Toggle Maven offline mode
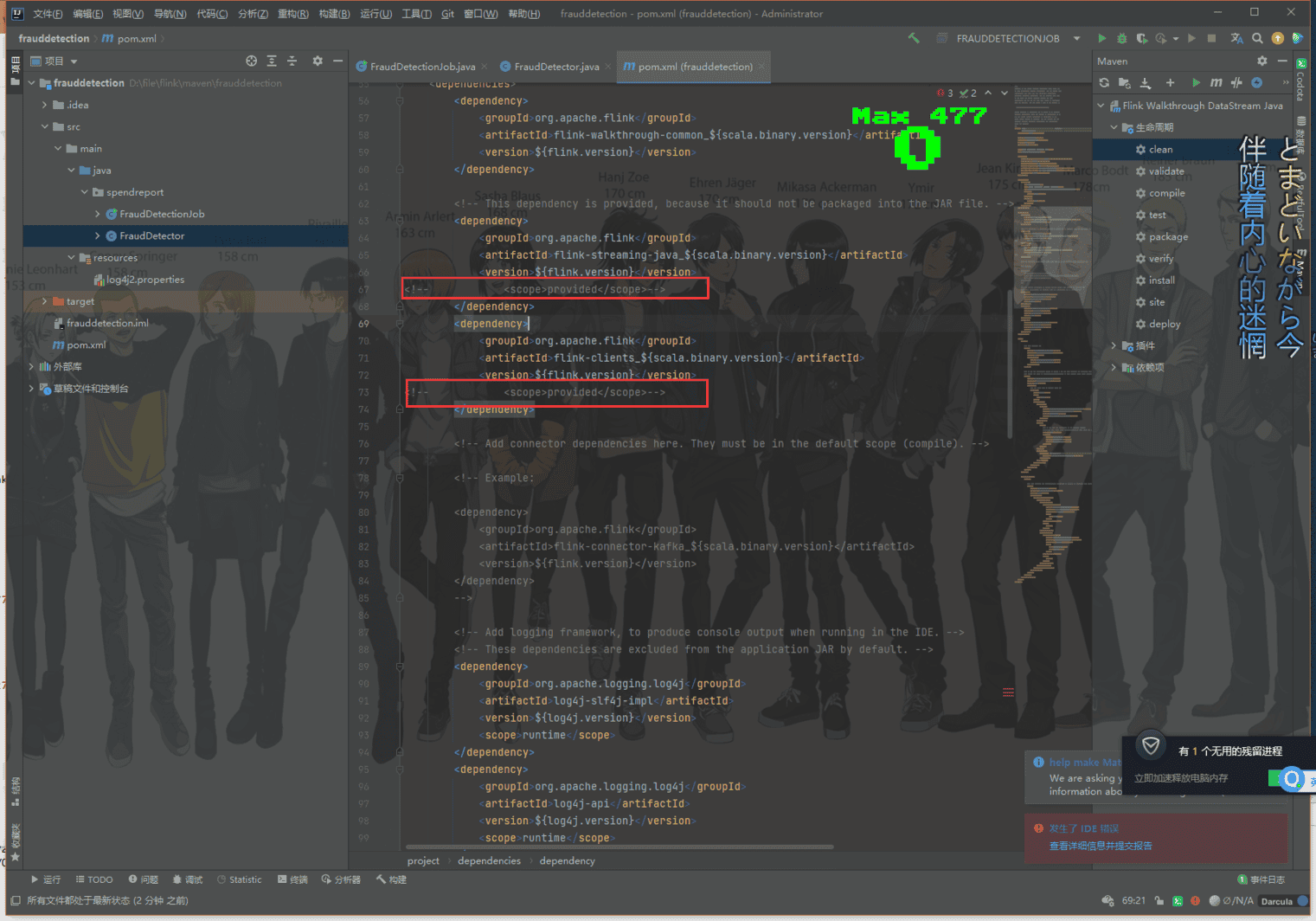The width and height of the screenshot is (1316, 921). [x=1236, y=83]
